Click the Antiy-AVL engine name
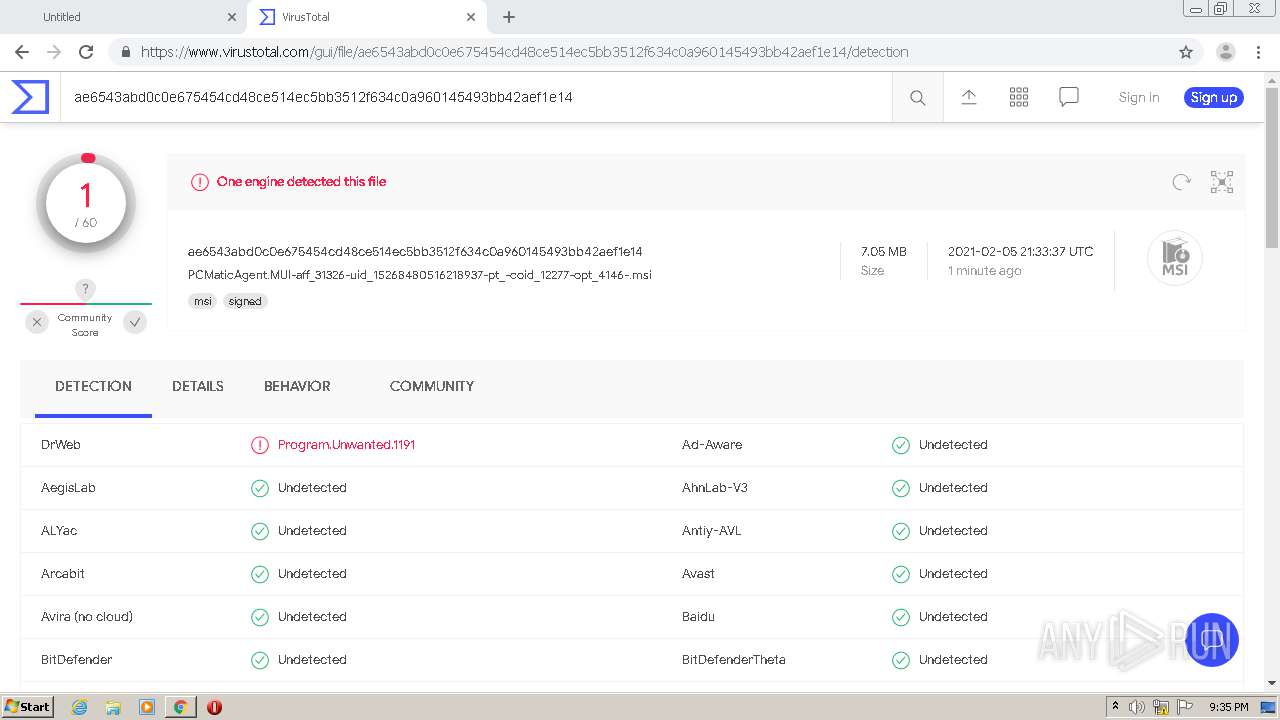 [x=712, y=531]
